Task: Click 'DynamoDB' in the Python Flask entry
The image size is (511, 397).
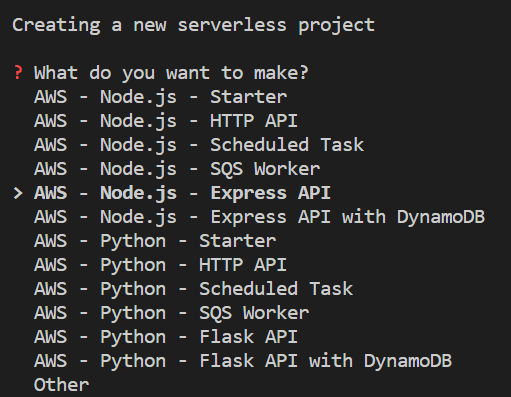Action: [x=408, y=361]
